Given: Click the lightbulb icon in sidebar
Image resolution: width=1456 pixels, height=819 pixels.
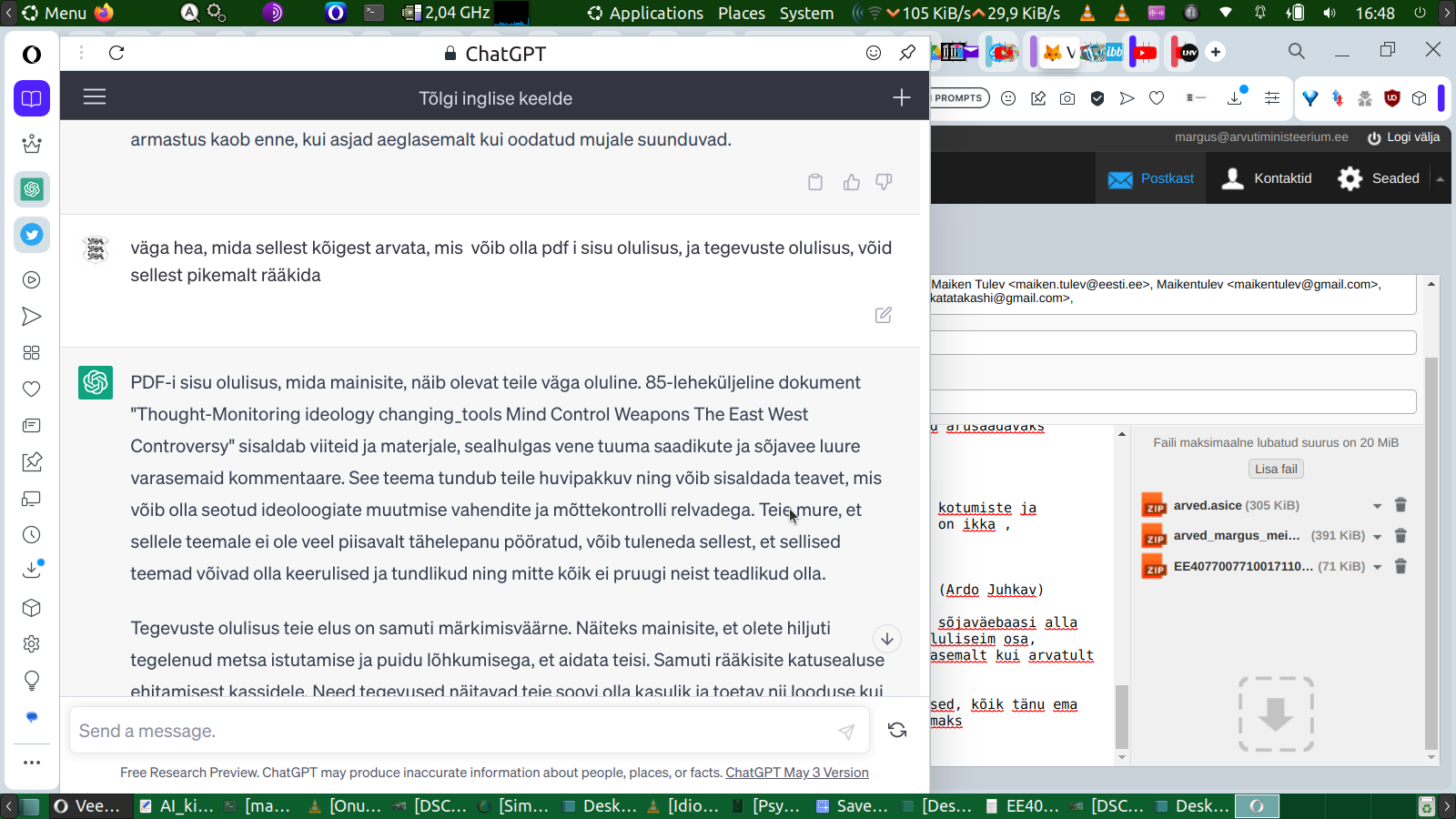Looking at the screenshot, I should [x=32, y=681].
